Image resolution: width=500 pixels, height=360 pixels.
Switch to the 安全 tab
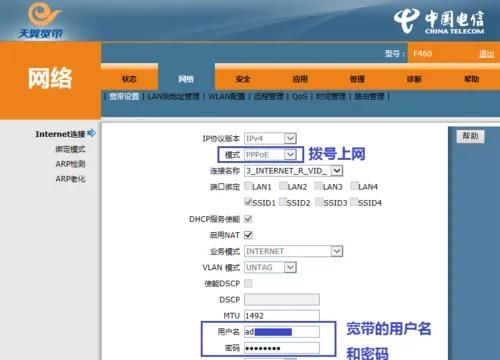point(243,79)
